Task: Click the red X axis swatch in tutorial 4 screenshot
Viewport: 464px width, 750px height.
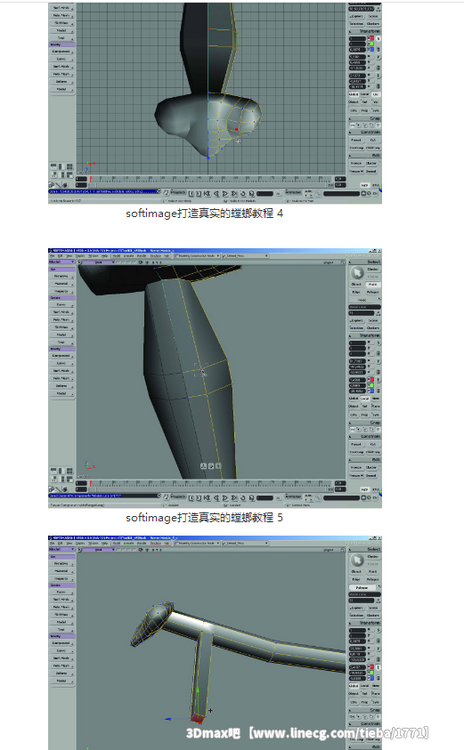Action: [x=372, y=38]
